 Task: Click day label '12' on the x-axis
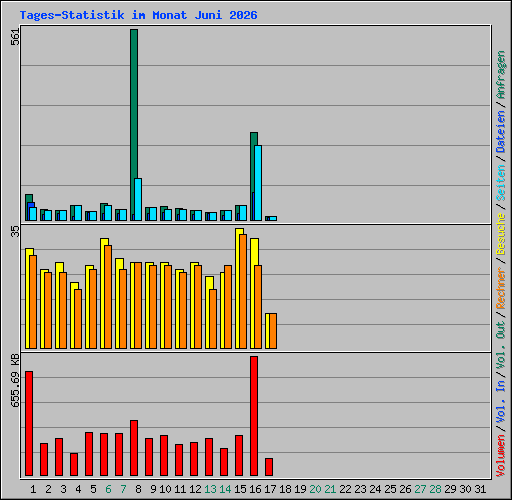195,489
